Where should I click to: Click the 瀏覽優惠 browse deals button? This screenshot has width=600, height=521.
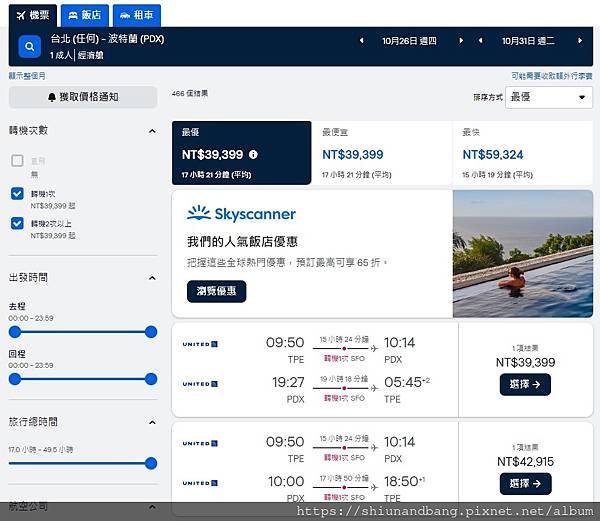tap(217, 291)
